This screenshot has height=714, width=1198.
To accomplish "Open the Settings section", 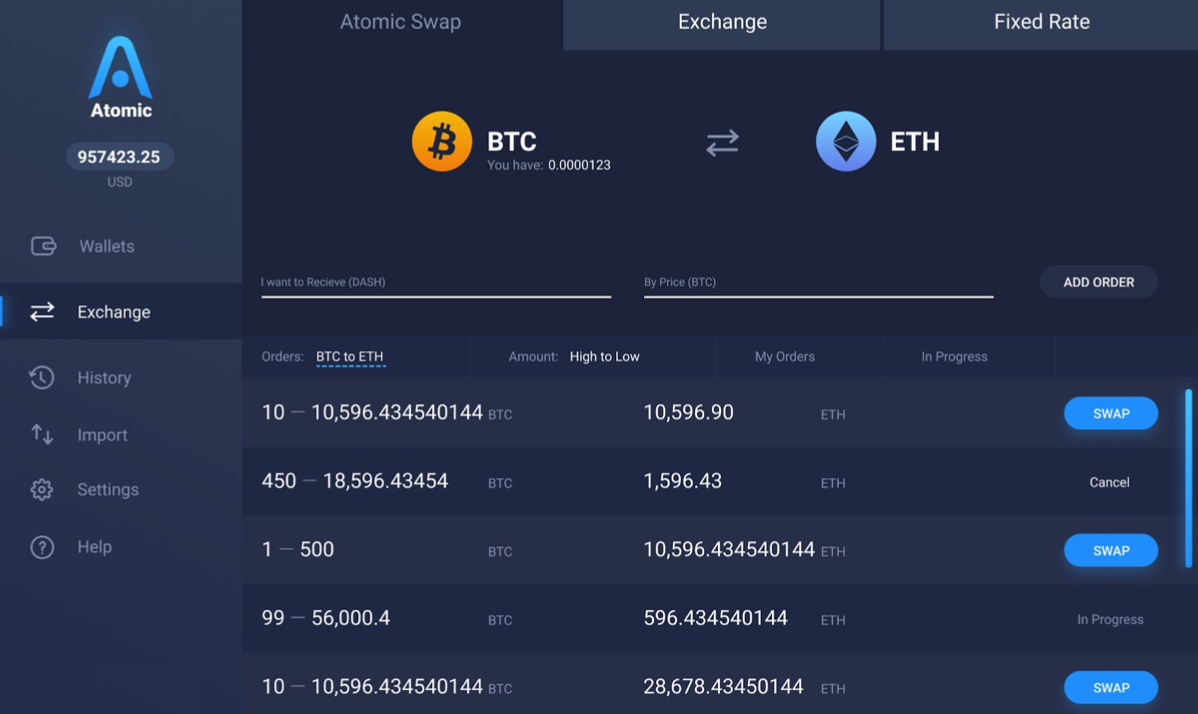I will coord(108,489).
